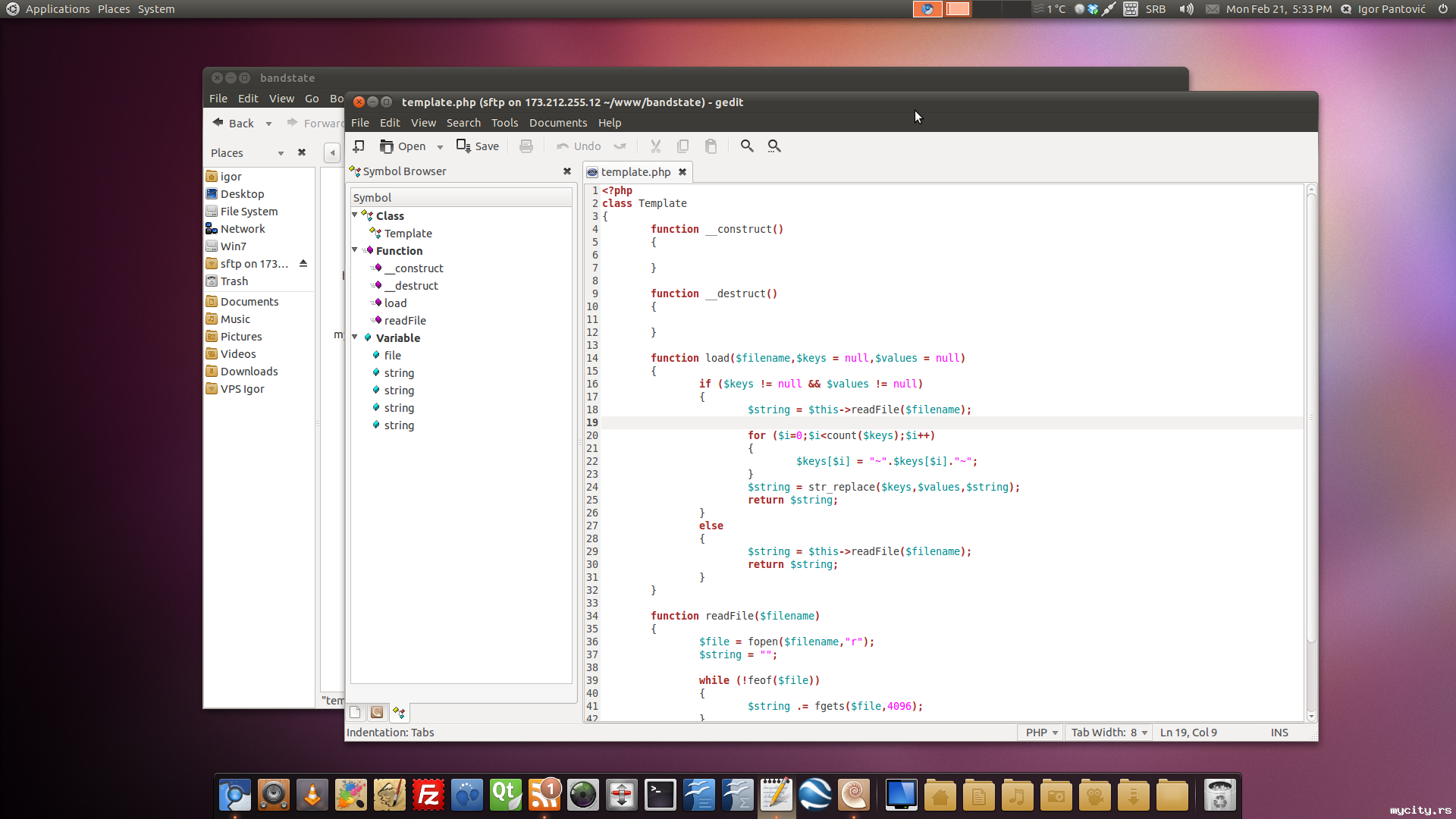This screenshot has width=1456, height=819.
Task: Click the new document toolbar icon
Action: [359, 146]
